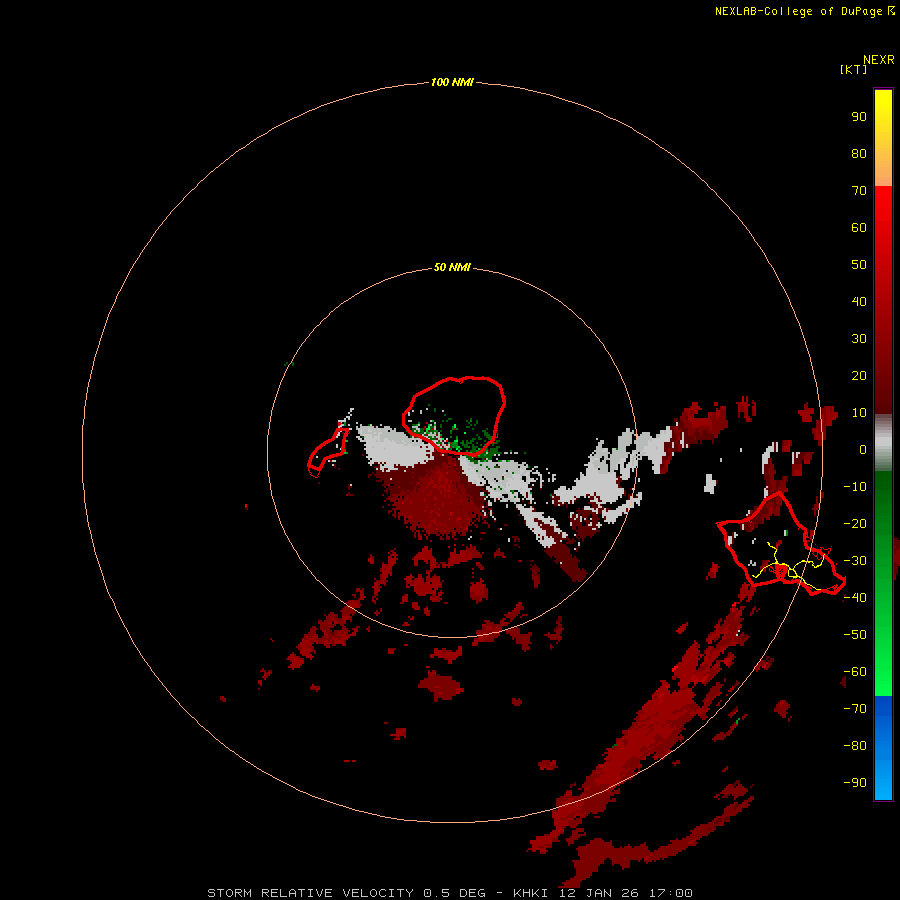This screenshot has width=900, height=900.
Task: Select the -10 knot scale label
Action: click(855, 487)
